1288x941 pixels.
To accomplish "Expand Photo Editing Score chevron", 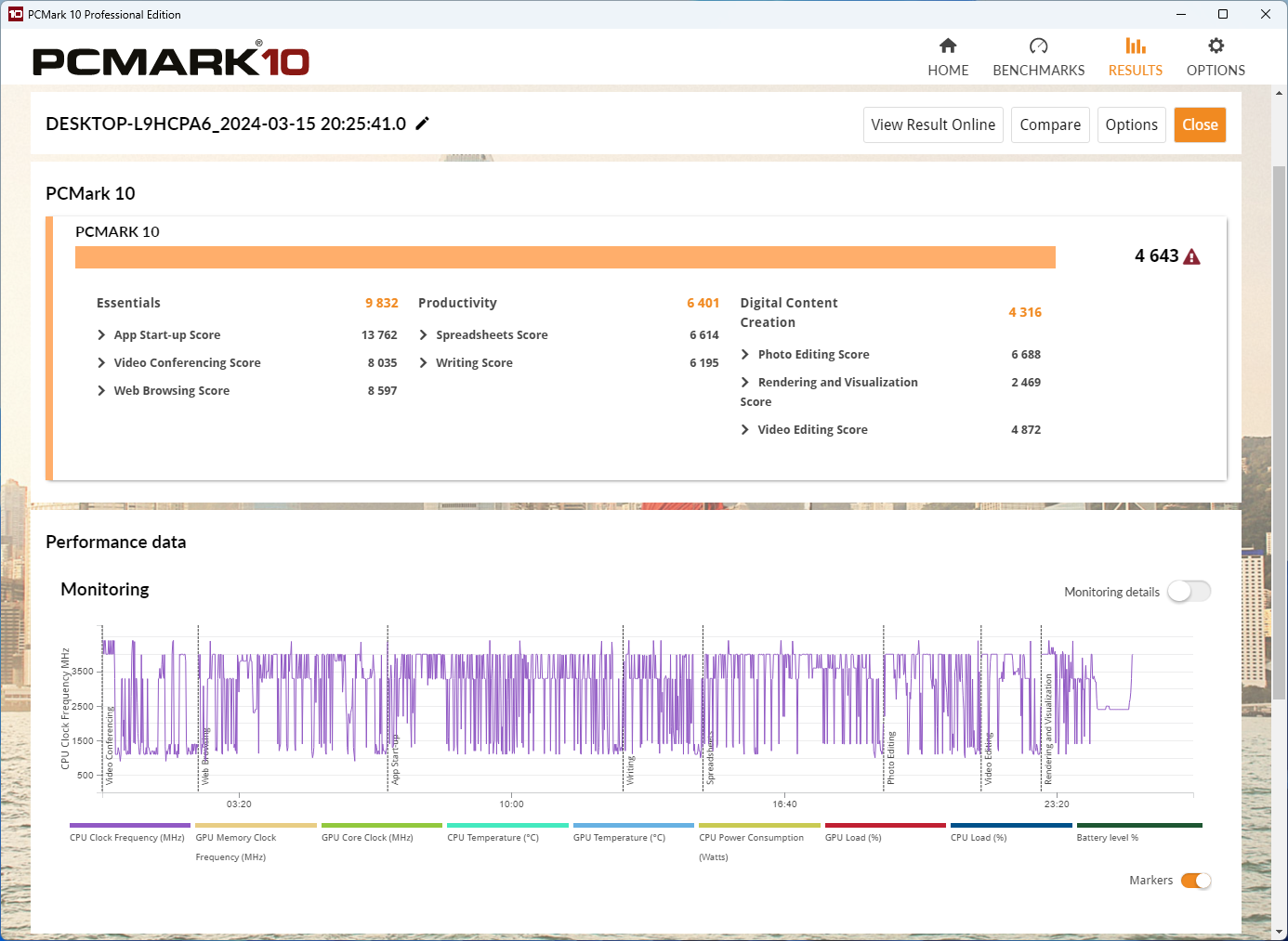I will pos(745,355).
